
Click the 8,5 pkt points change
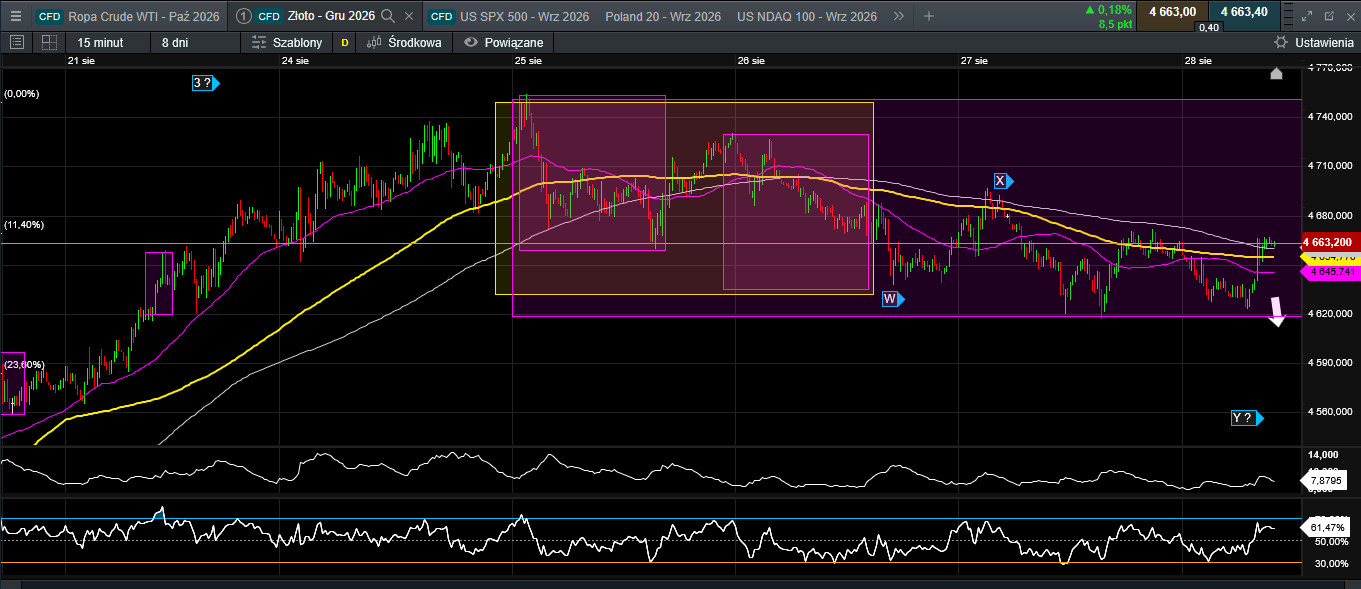pos(1113,23)
